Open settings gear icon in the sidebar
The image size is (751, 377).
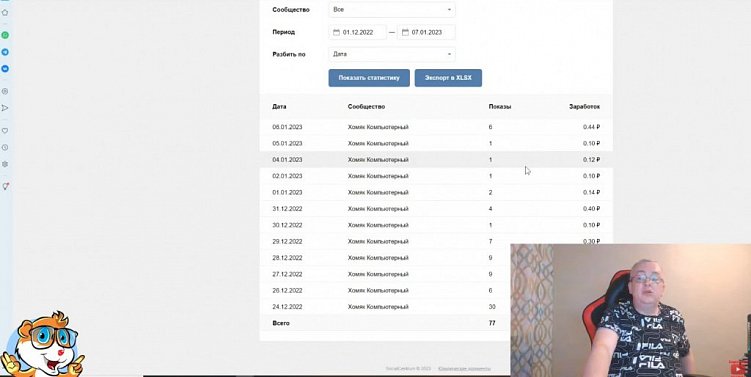(x=5, y=164)
